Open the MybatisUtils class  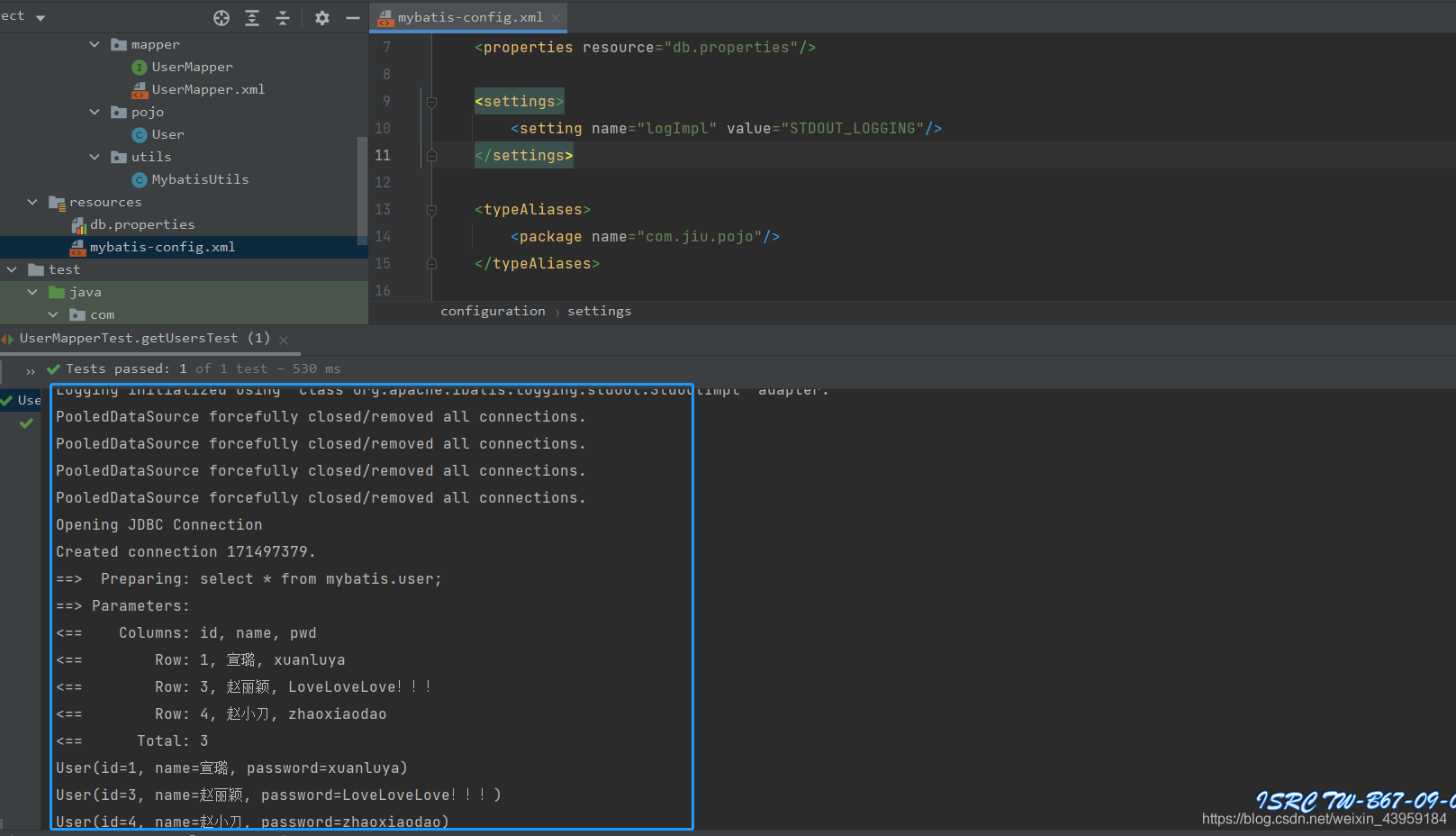click(x=200, y=179)
